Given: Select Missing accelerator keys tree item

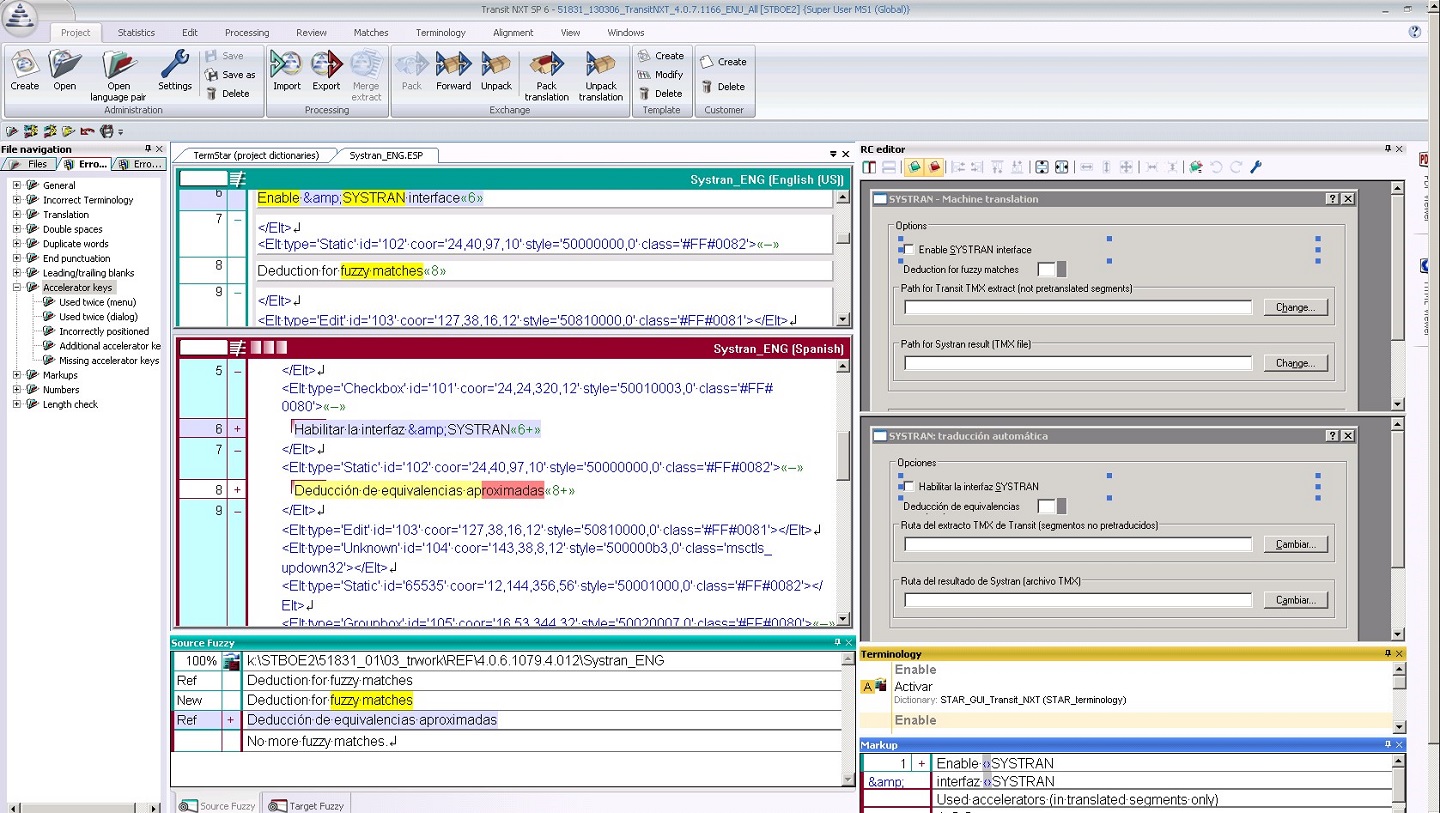Looking at the screenshot, I should click(109, 360).
